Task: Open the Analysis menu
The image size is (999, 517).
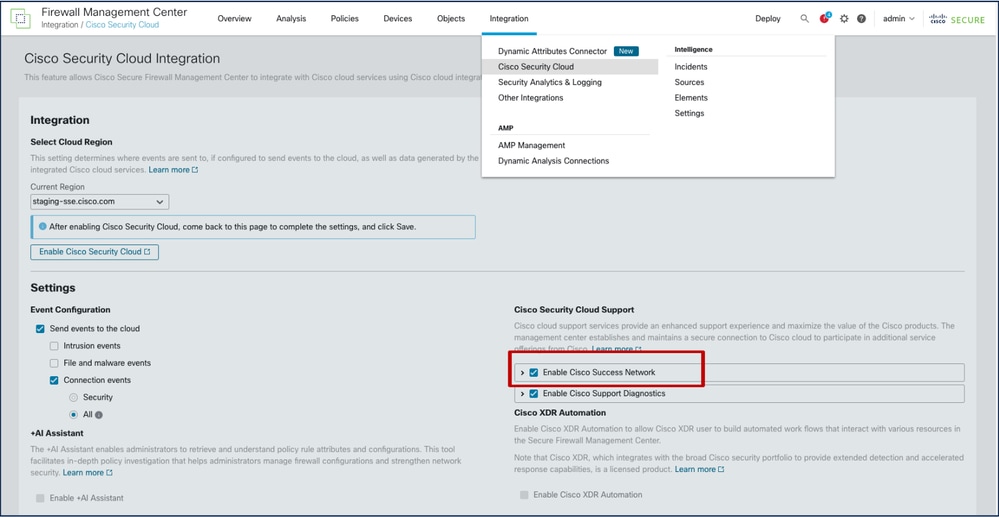Action: 291,18
